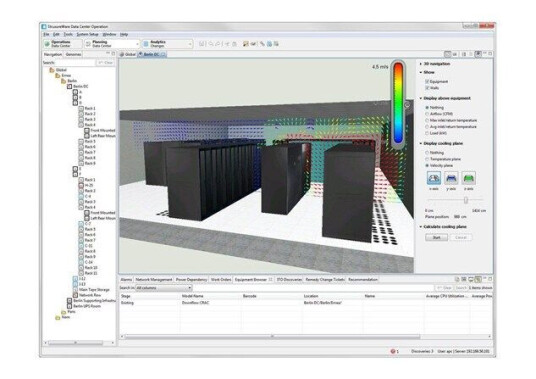The height and width of the screenshot is (379, 536).
Task: Click the Start button
Action: point(436,237)
